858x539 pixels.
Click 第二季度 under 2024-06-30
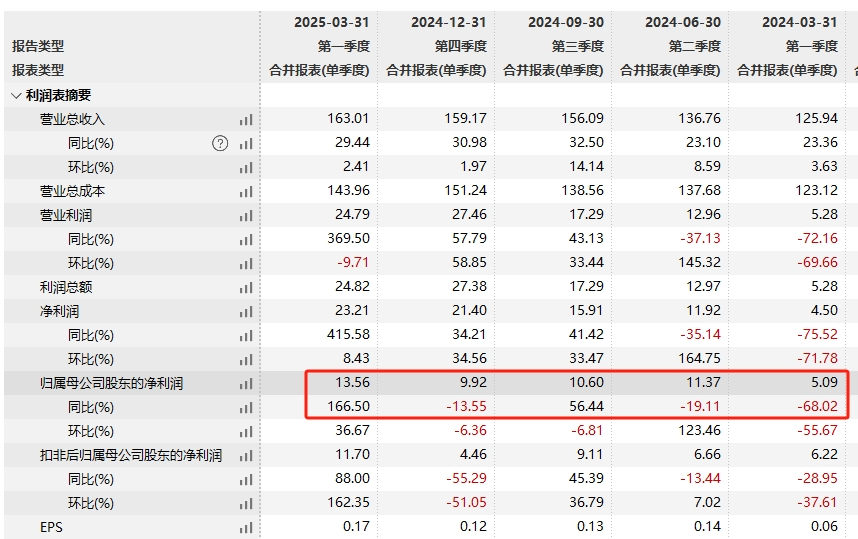coord(695,46)
